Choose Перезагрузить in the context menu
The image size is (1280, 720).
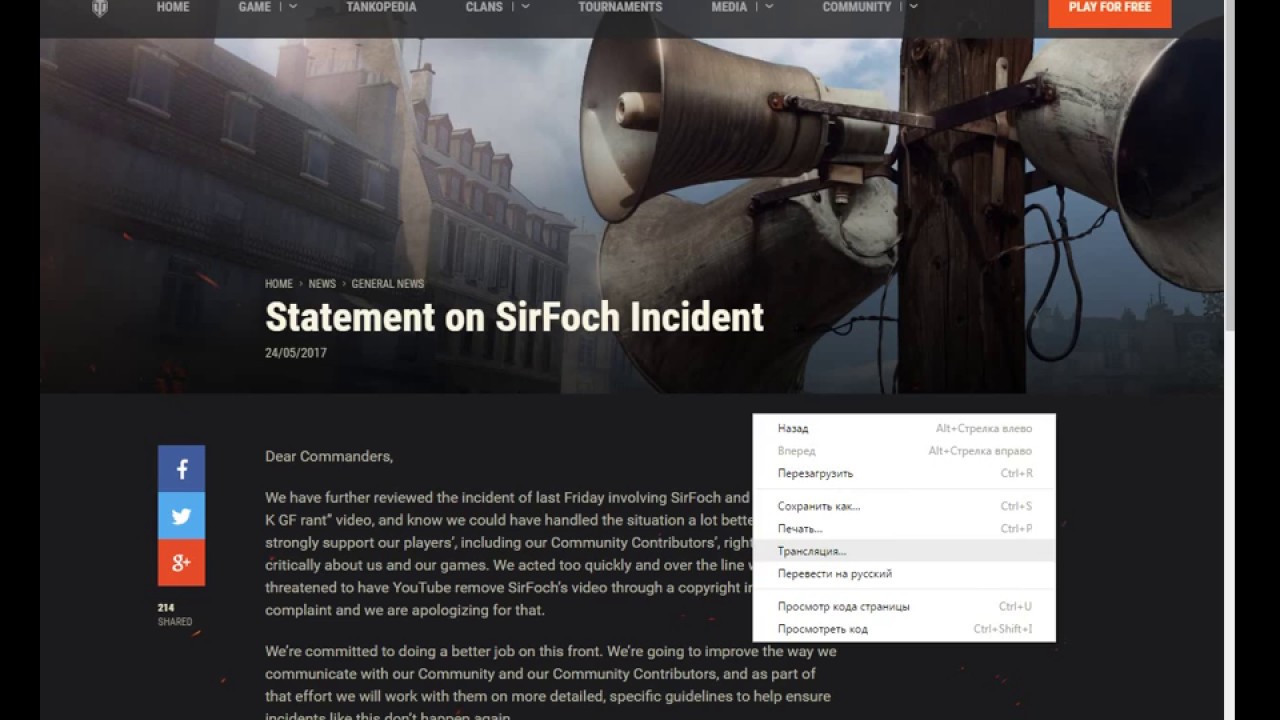(904, 473)
